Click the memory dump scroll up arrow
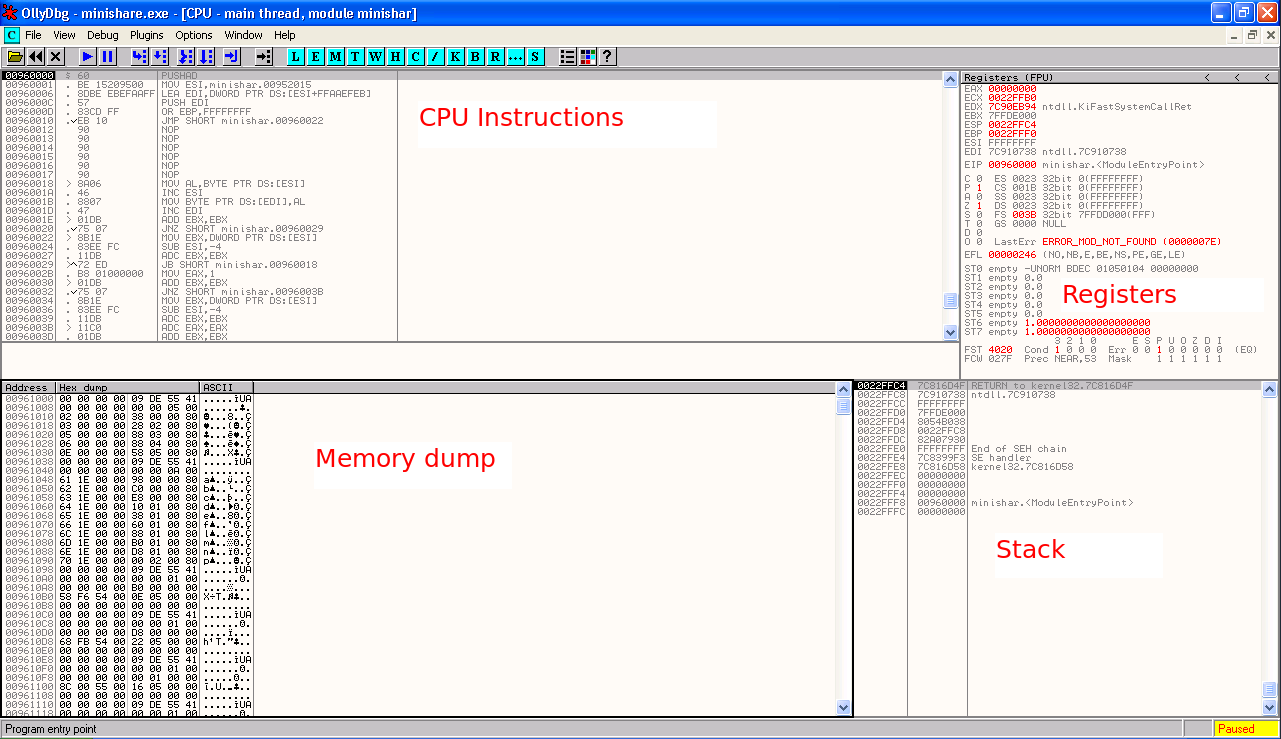 point(844,388)
